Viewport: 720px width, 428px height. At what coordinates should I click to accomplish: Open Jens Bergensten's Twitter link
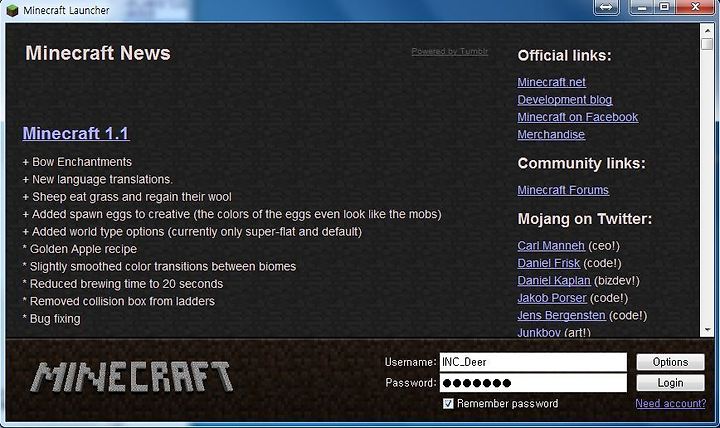pyautogui.click(x=562, y=315)
